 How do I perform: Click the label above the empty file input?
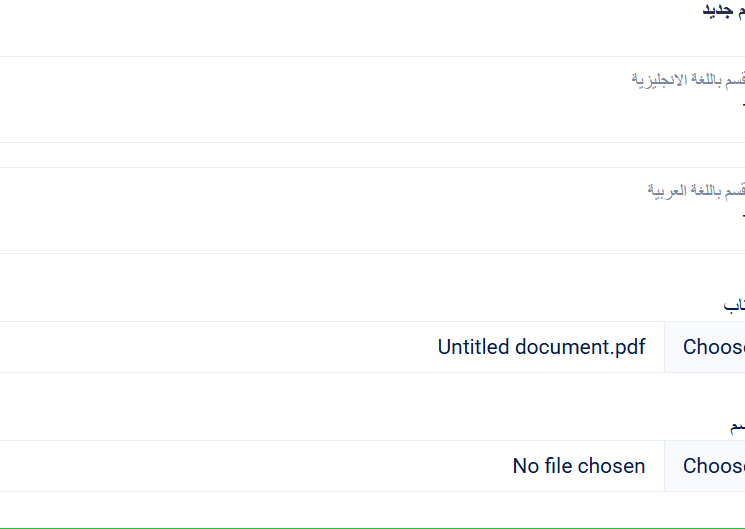[x=737, y=427]
